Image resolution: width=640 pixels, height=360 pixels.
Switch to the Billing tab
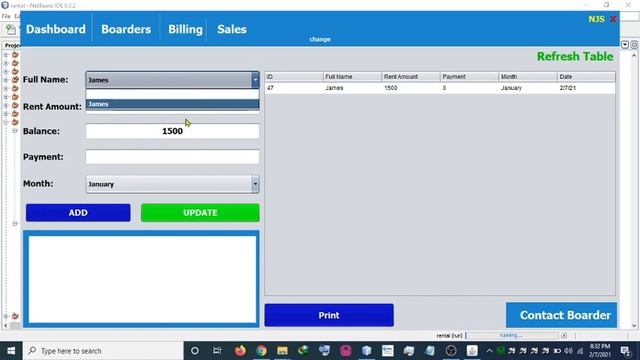click(185, 29)
